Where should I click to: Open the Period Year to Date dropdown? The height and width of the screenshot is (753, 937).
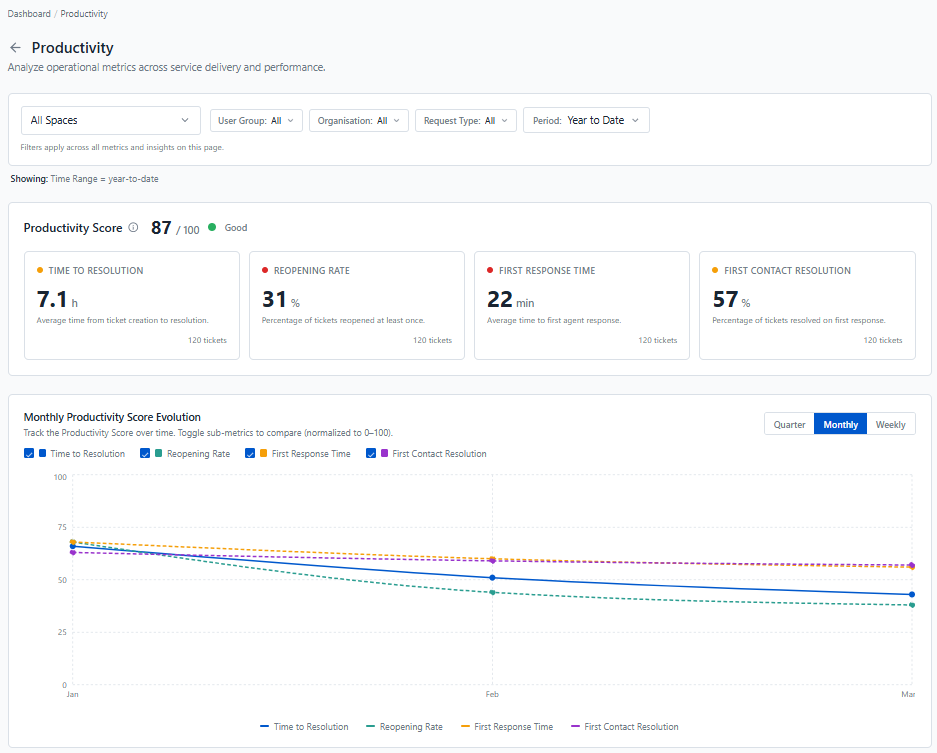586,120
